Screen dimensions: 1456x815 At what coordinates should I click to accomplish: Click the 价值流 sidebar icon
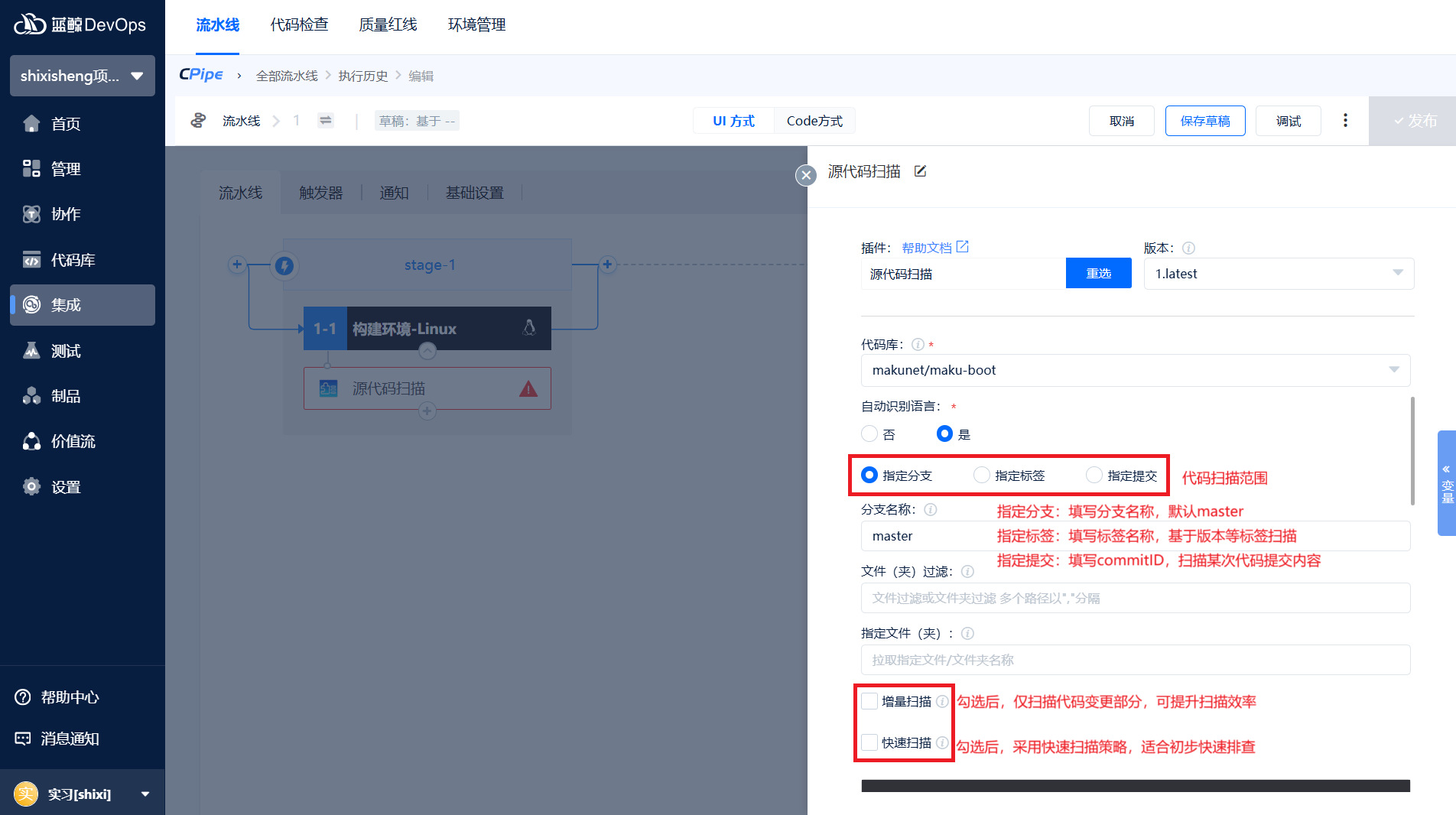point(31,441)
